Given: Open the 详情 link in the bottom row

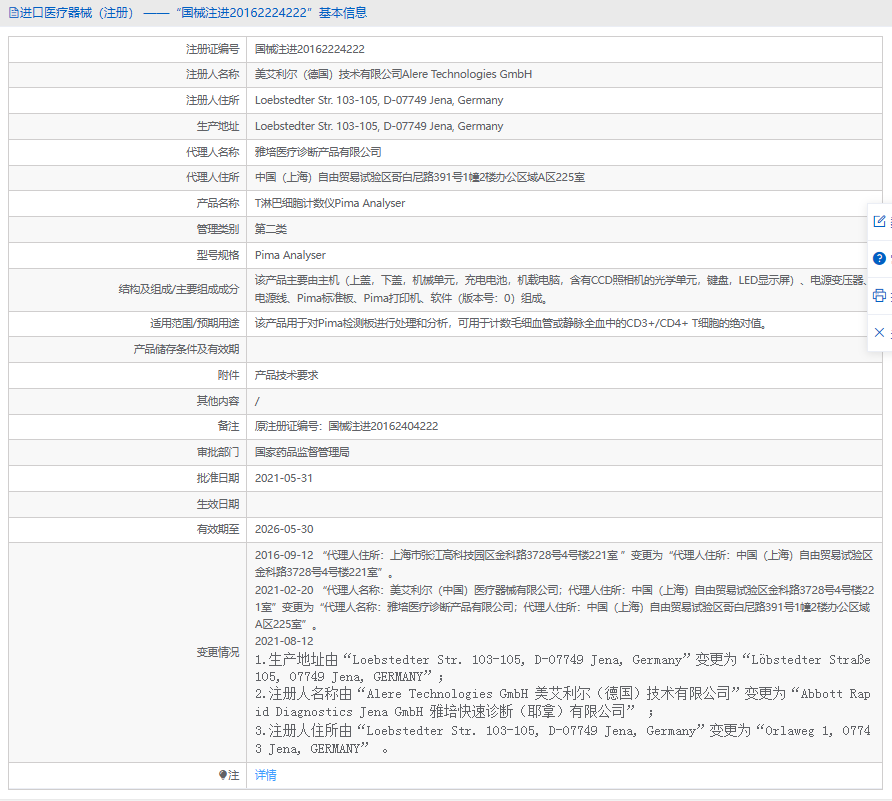Looking at the screenshot, I should tap(265, 775).
